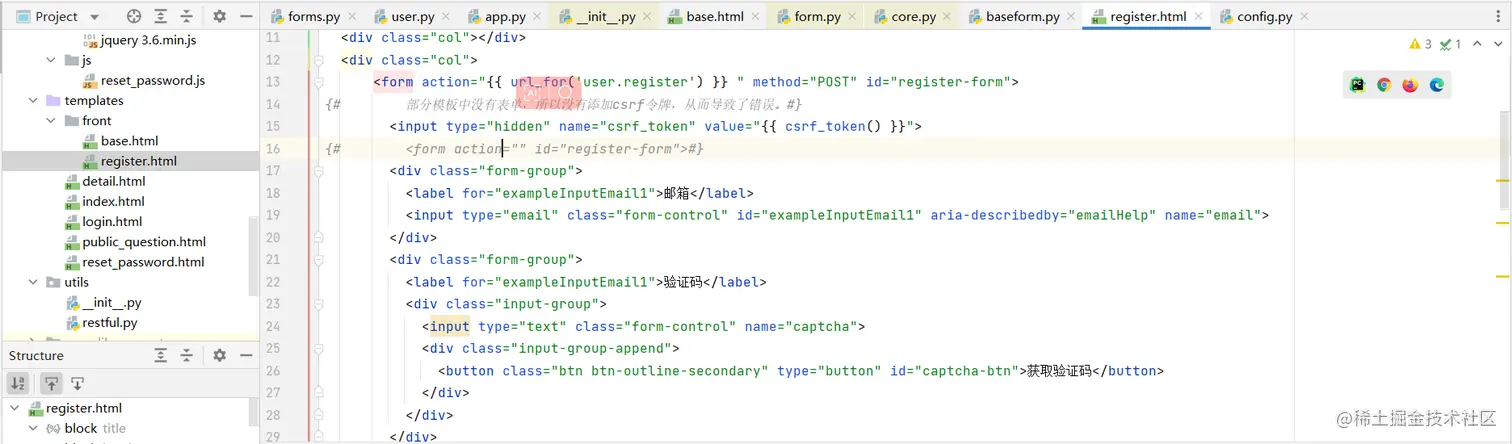Viewport: 1512px width, 444px height.
Task: Expand all in Structure panel
Action: click(160, 355)
